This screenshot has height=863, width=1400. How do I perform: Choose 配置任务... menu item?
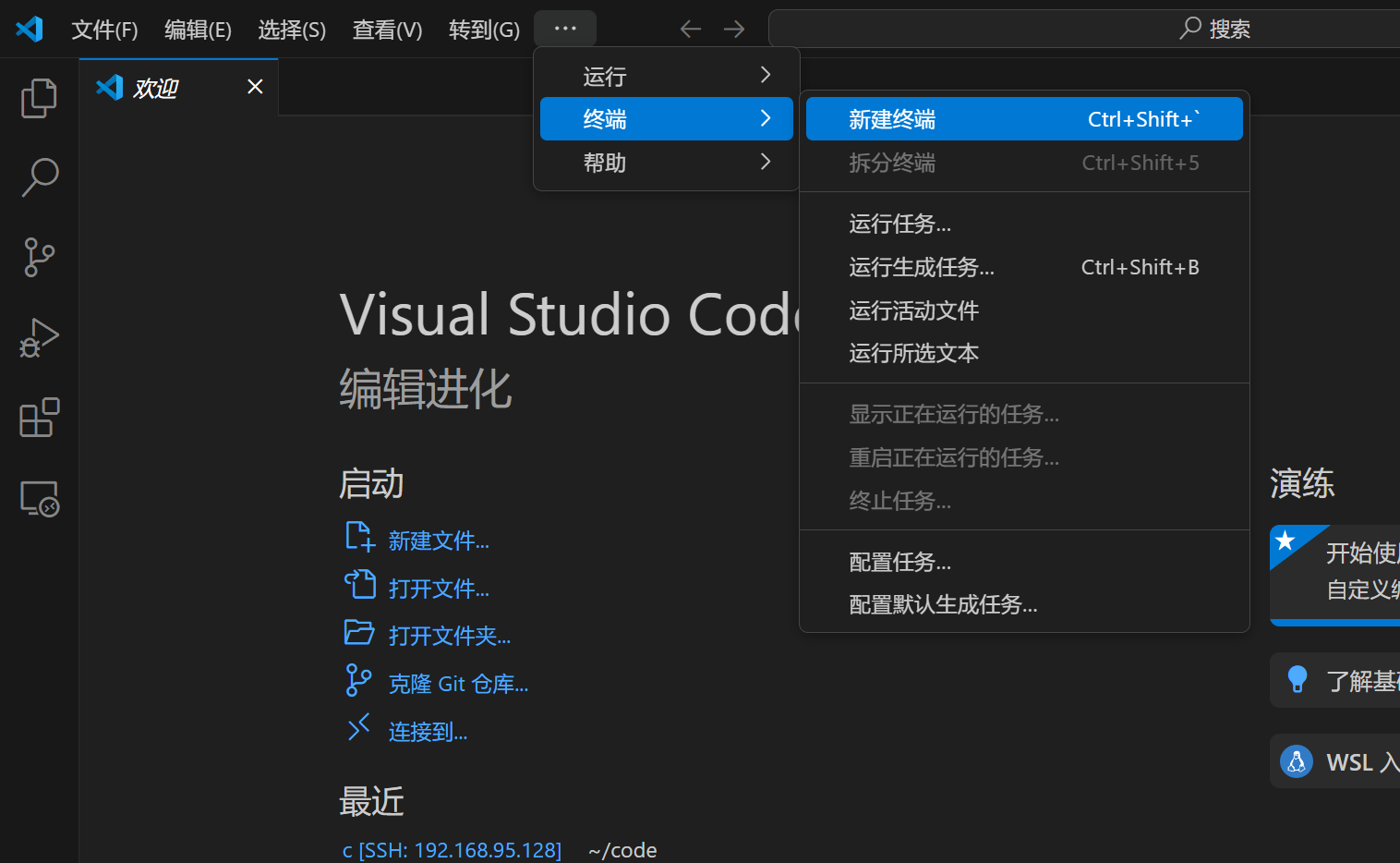tap(1024, 562)
